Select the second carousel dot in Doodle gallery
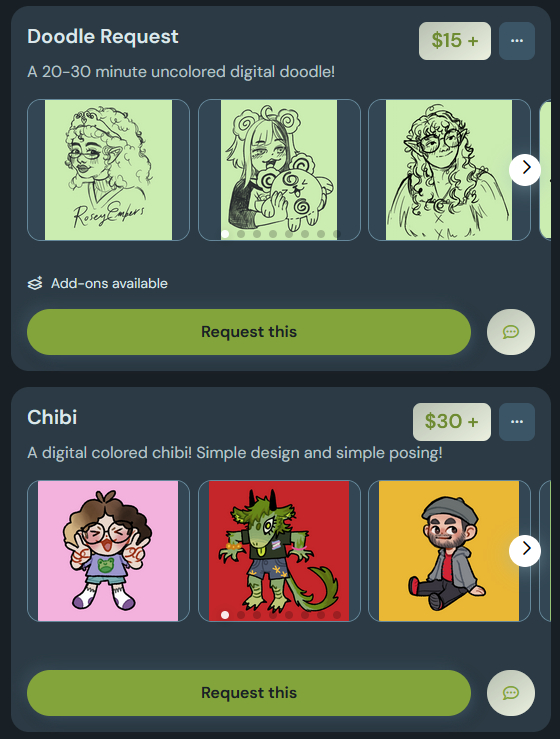The height and width of the screenshot is (739, 560). tap(241, 234)
